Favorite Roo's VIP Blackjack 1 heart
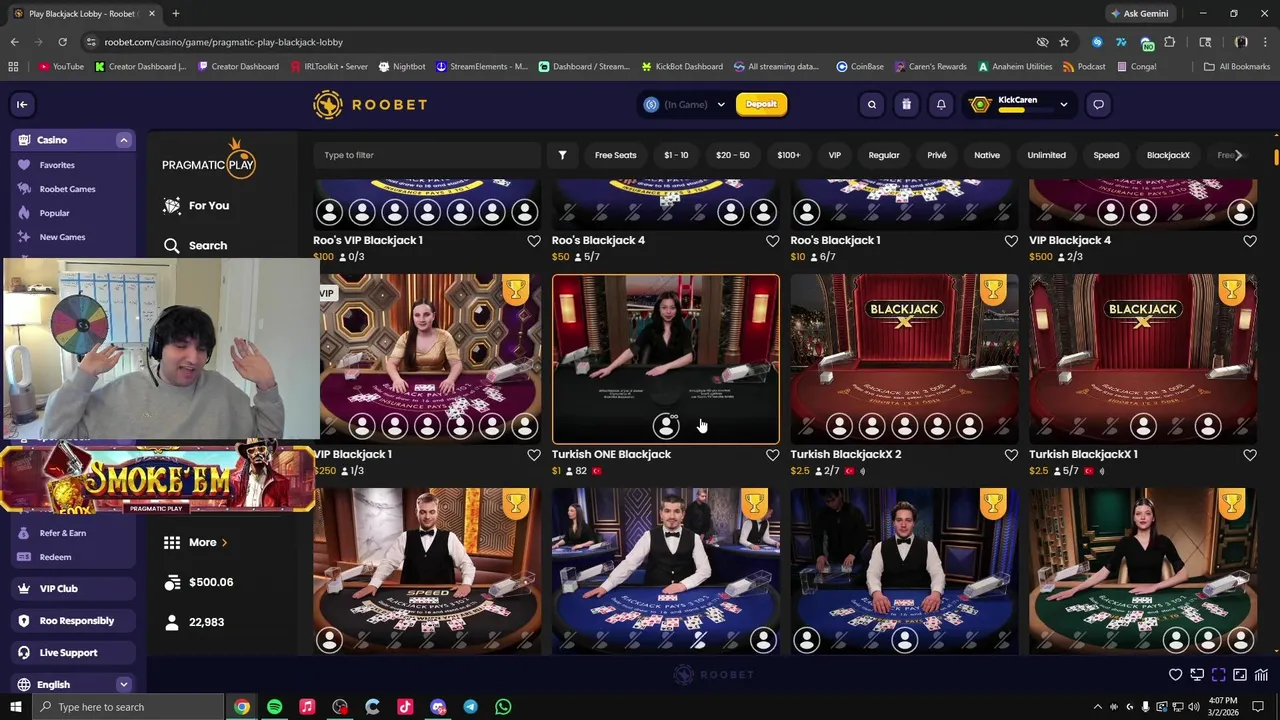Screen dimensions: 1280x720 534,241
